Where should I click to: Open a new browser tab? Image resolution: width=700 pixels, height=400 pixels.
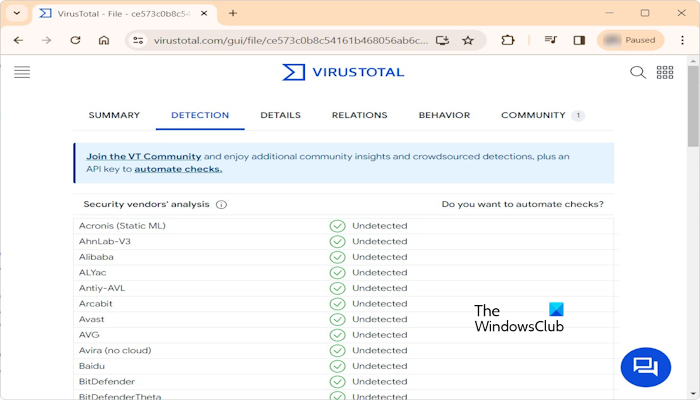[x=233, y=13]
